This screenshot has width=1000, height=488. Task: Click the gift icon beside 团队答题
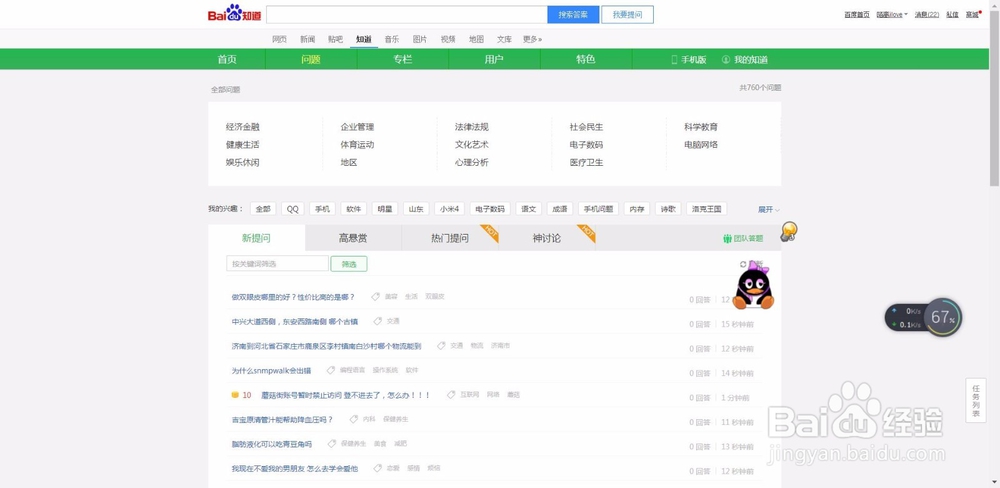[727, 239]
